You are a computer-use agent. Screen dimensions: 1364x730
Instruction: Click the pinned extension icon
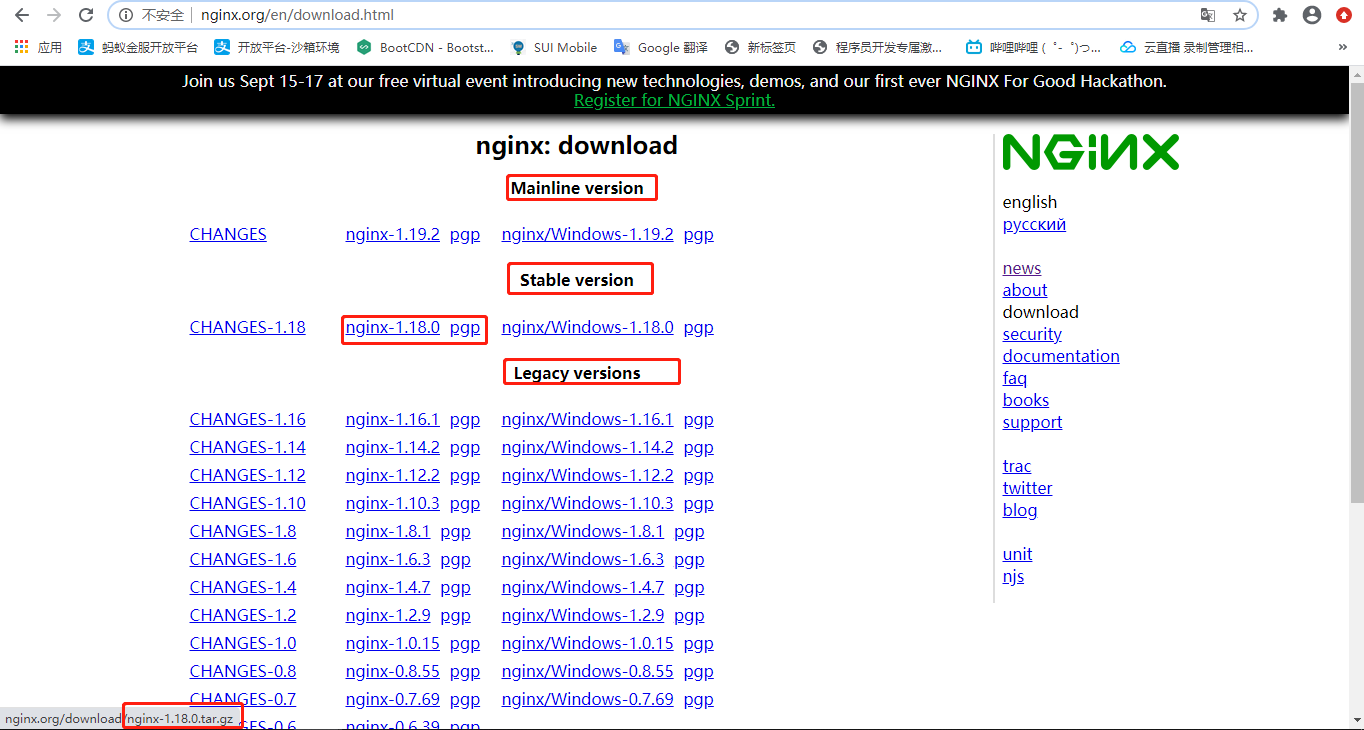tap(1280, 15)
